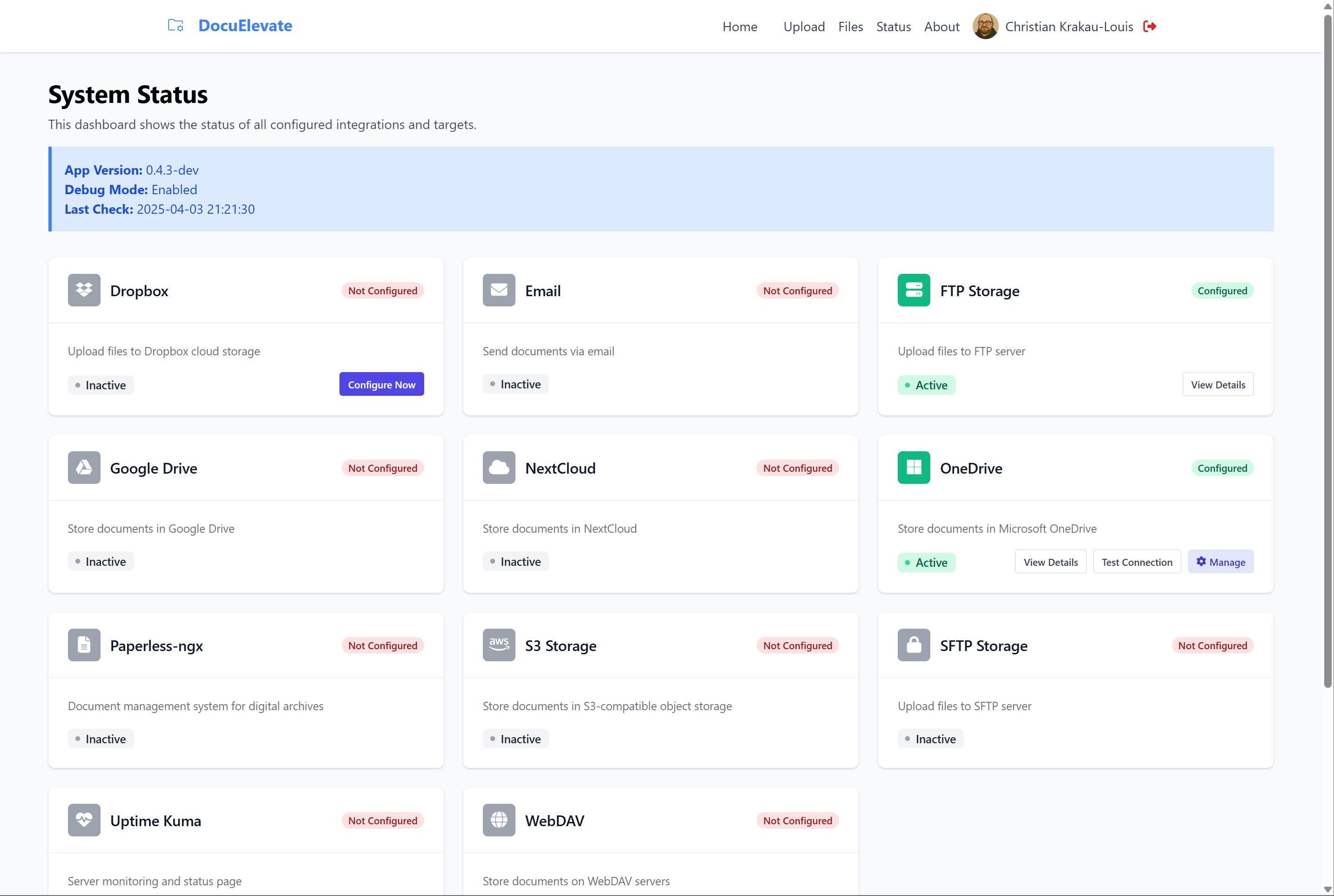Click the Email Not Configured badge
This screenshot has height=896, width=1334.
[x=798, y=290]
